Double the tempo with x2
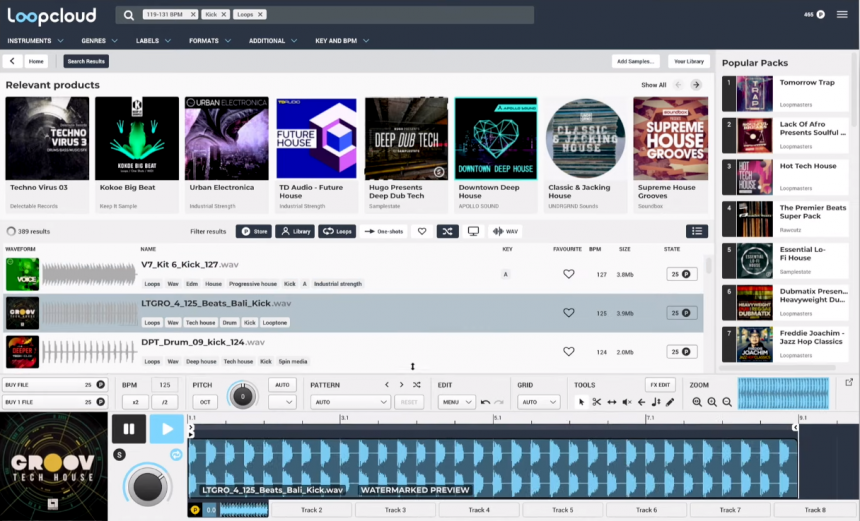The image size is (860, 521). [135, 402]
